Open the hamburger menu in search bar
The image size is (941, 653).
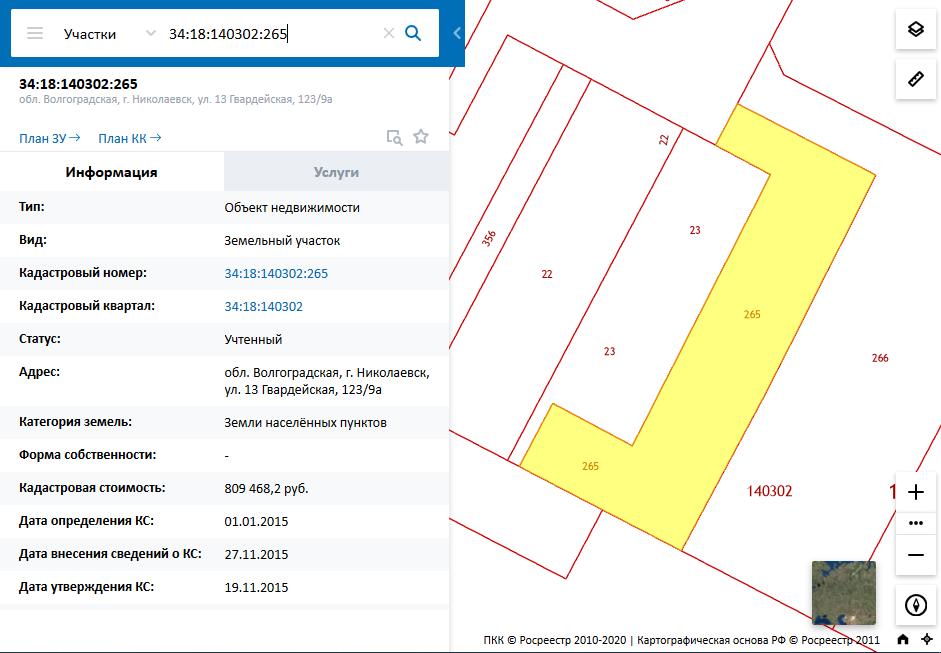(x=35, y=33)
